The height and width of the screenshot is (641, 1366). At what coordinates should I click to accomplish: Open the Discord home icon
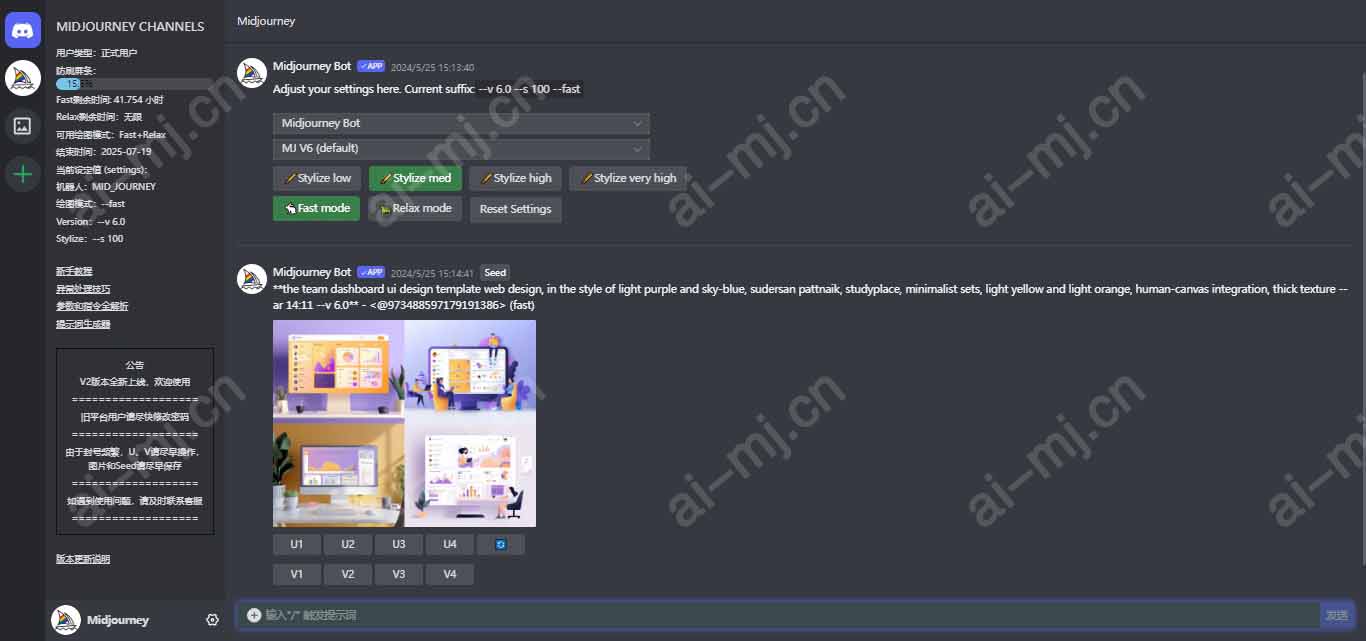22,30
